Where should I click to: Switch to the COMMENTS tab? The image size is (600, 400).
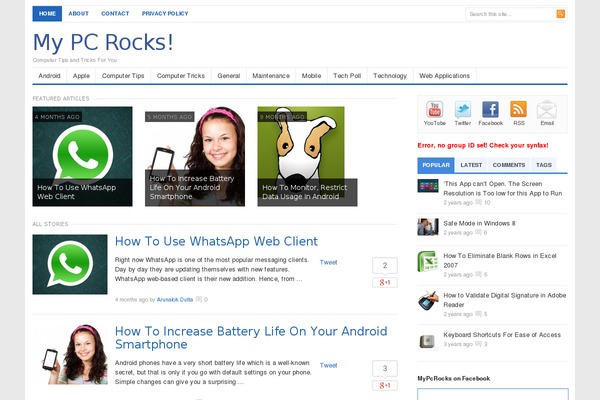click(x=509, y=165)
